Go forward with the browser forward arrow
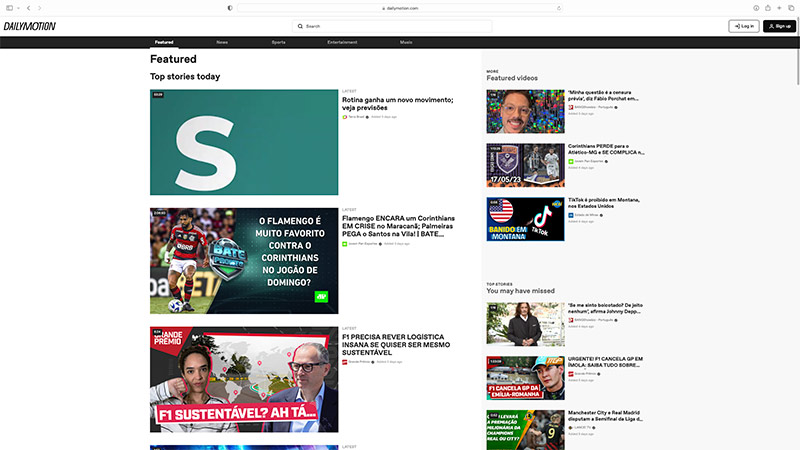The width and height of the screenshot is (800, 450). [39, 8]
